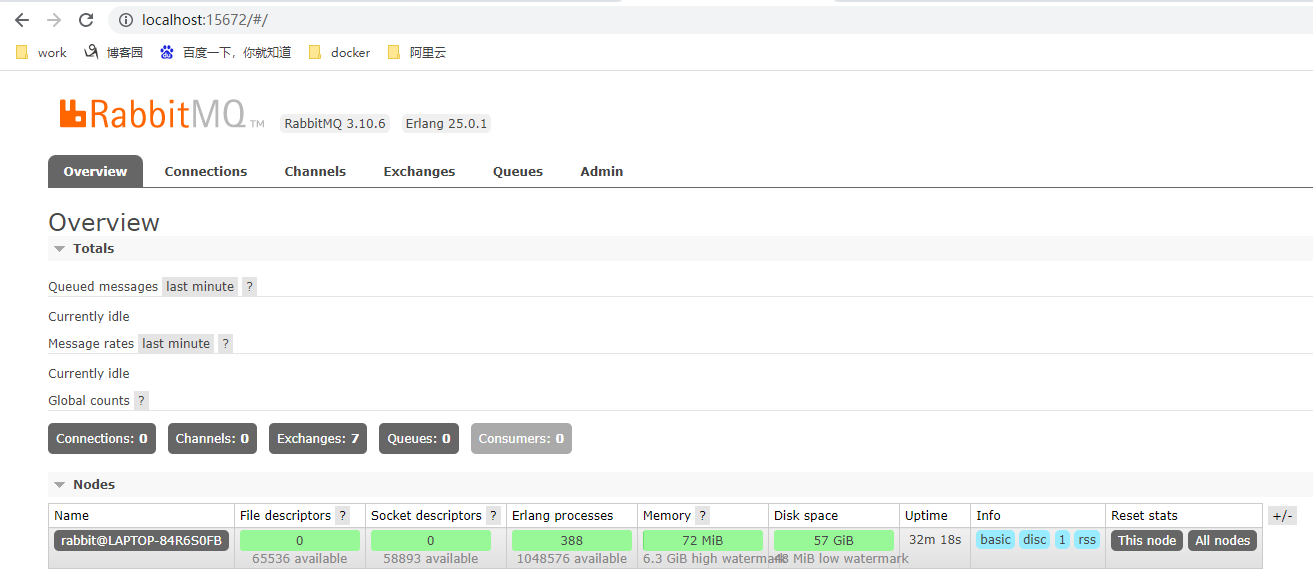This screenshot has width=1313, height=572.
Task: Reload the page with refresh icon
Action: [x=86, y=20]
